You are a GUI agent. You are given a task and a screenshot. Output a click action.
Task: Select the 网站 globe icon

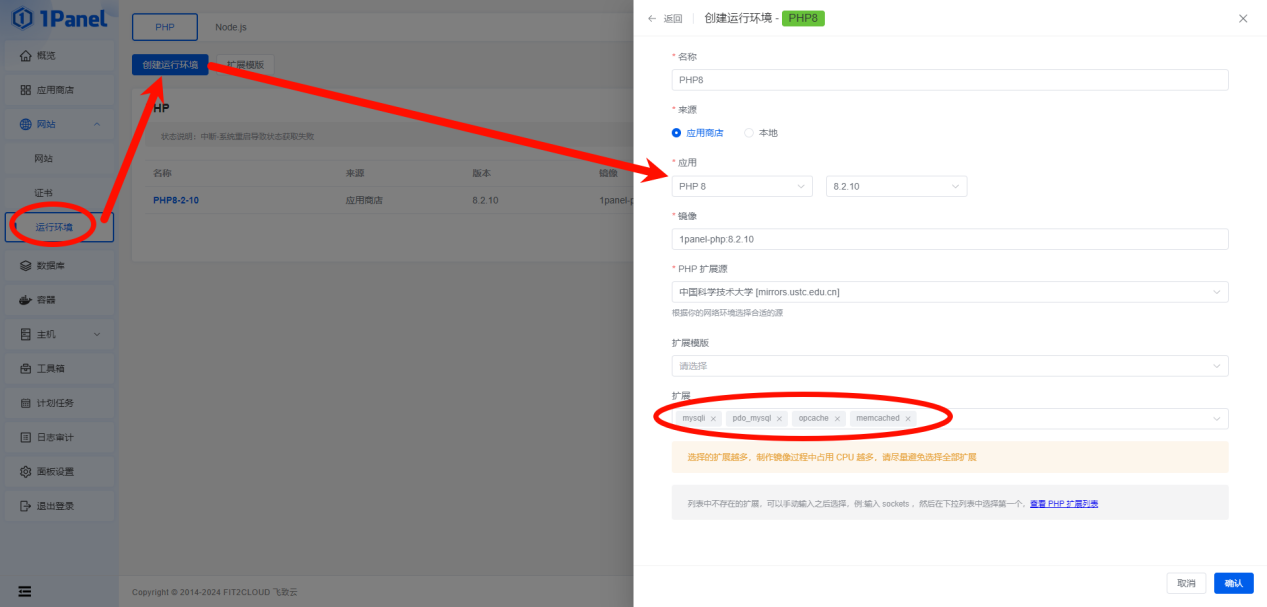pyautogui.click(x=26, y=124)
